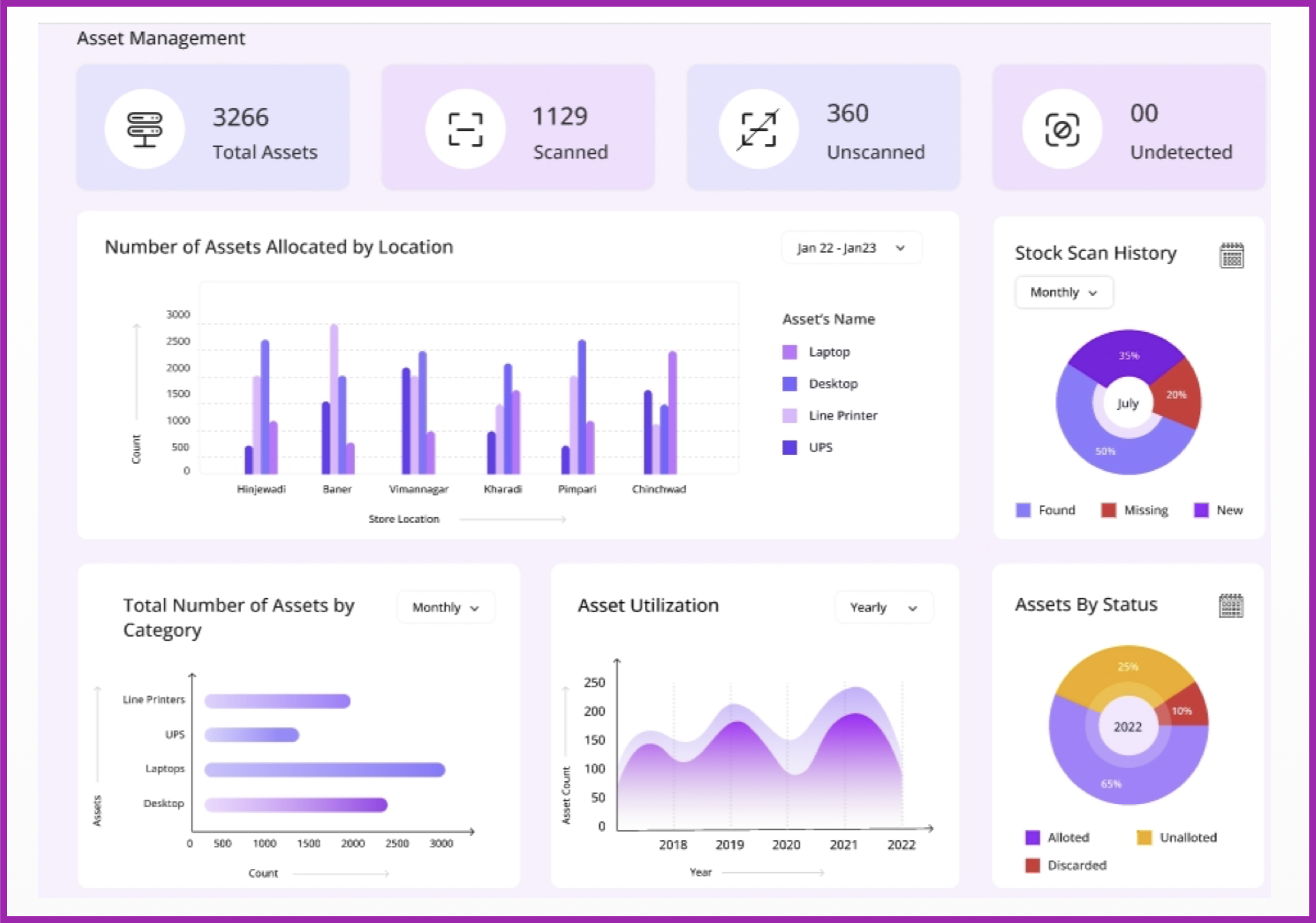Open Assets By Status calendar icon

point(1230,606)
